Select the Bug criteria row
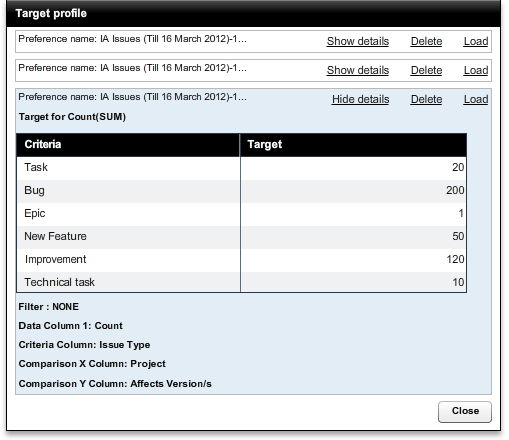The height and width of the screenshot is (440, 509). pyautogui.click(x=242, y=191)
